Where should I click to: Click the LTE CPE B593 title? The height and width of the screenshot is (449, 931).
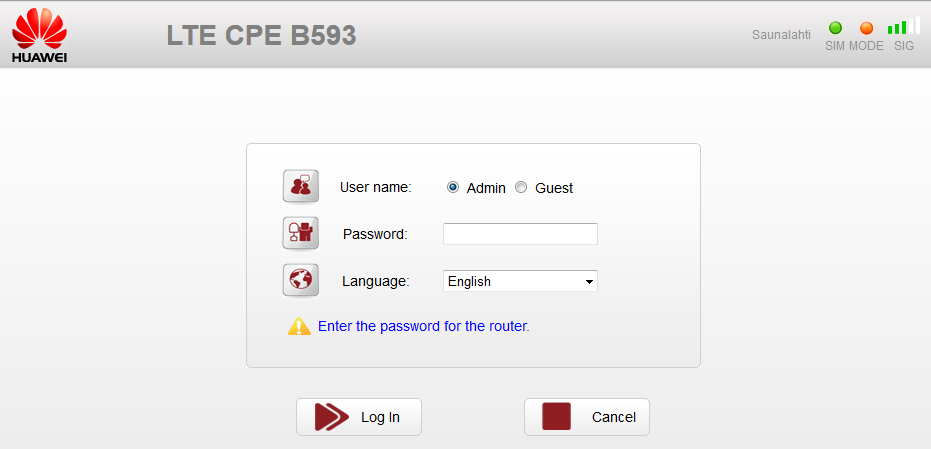(x=261, y=36)
